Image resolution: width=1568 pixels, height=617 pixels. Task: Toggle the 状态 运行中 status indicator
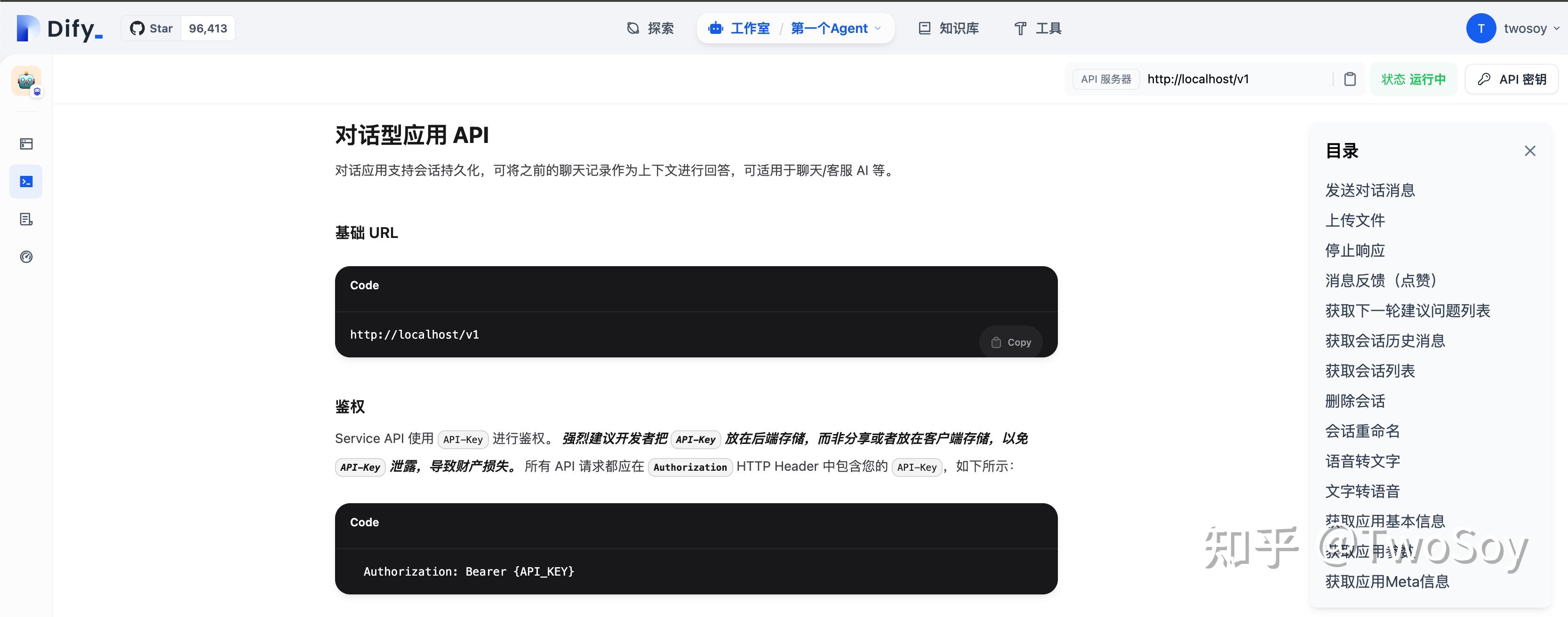(1413, 79)
